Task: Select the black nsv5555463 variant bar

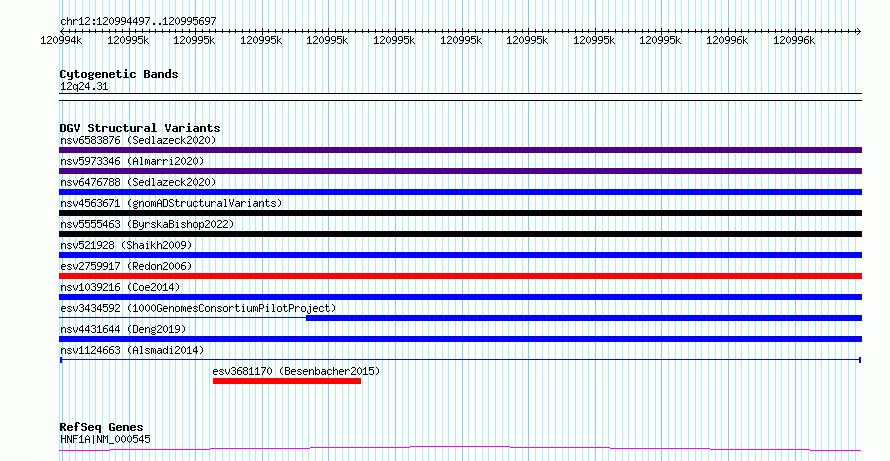Action: click(x=460, y=234)
